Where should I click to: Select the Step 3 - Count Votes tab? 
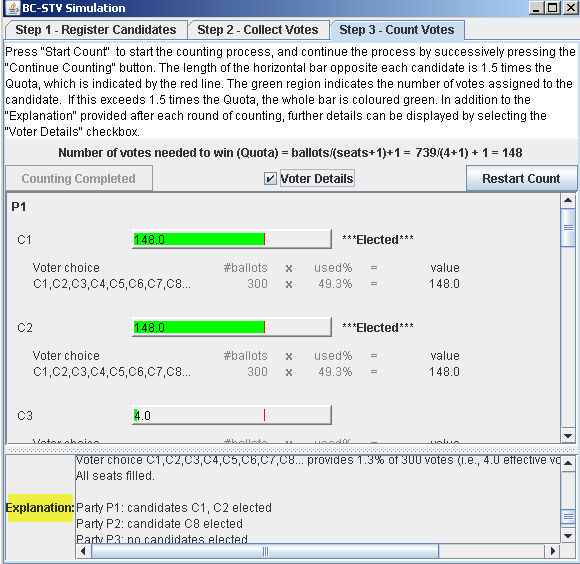(397, 30)
